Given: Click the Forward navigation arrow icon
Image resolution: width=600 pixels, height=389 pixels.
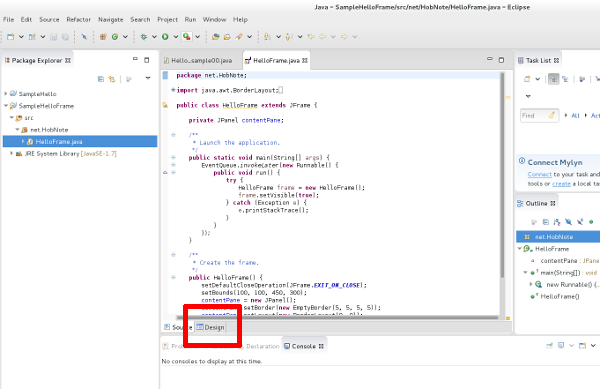Looking at the screenshot, I should pos(344,37).
